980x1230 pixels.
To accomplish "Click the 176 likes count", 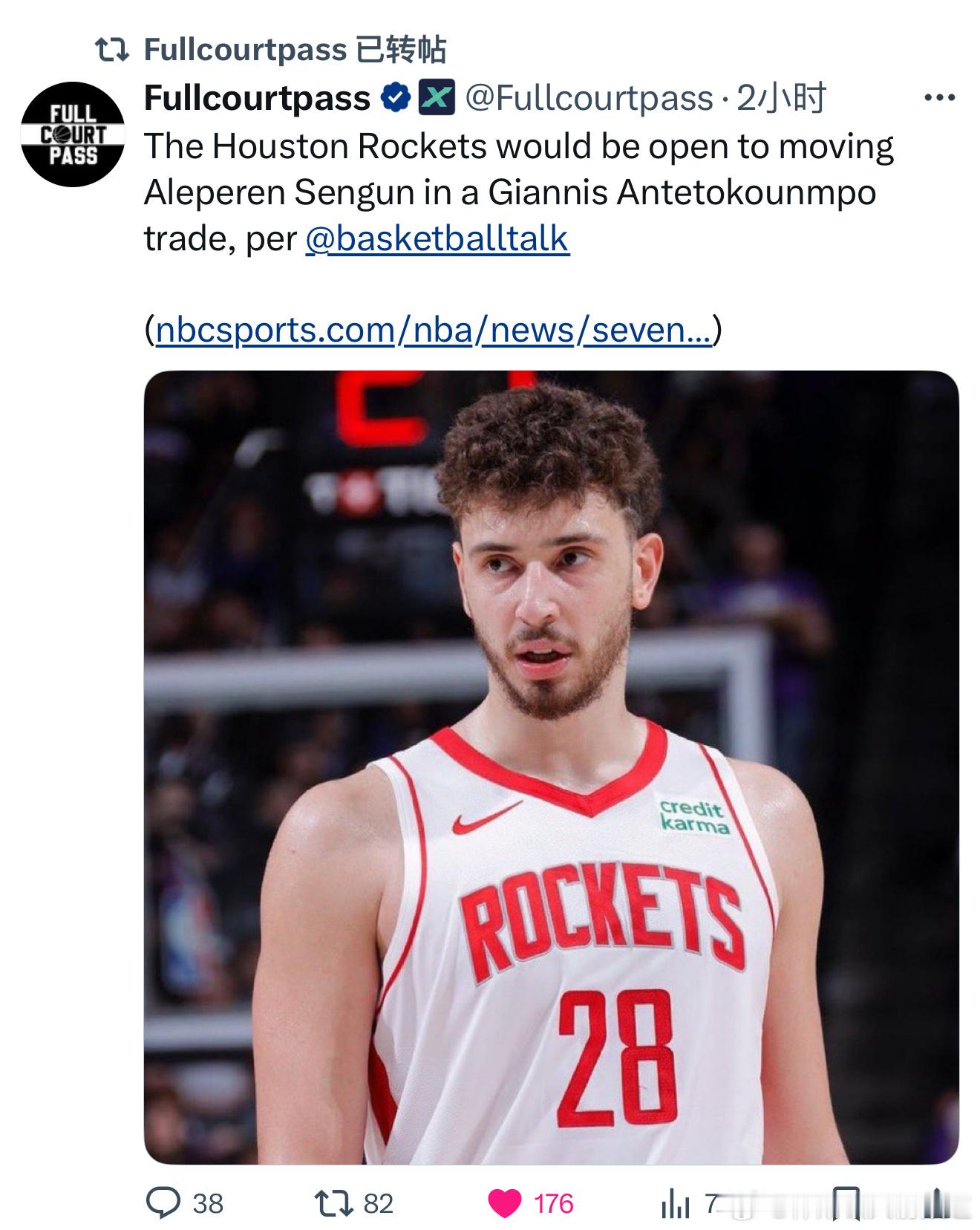I will point(554,1203).
